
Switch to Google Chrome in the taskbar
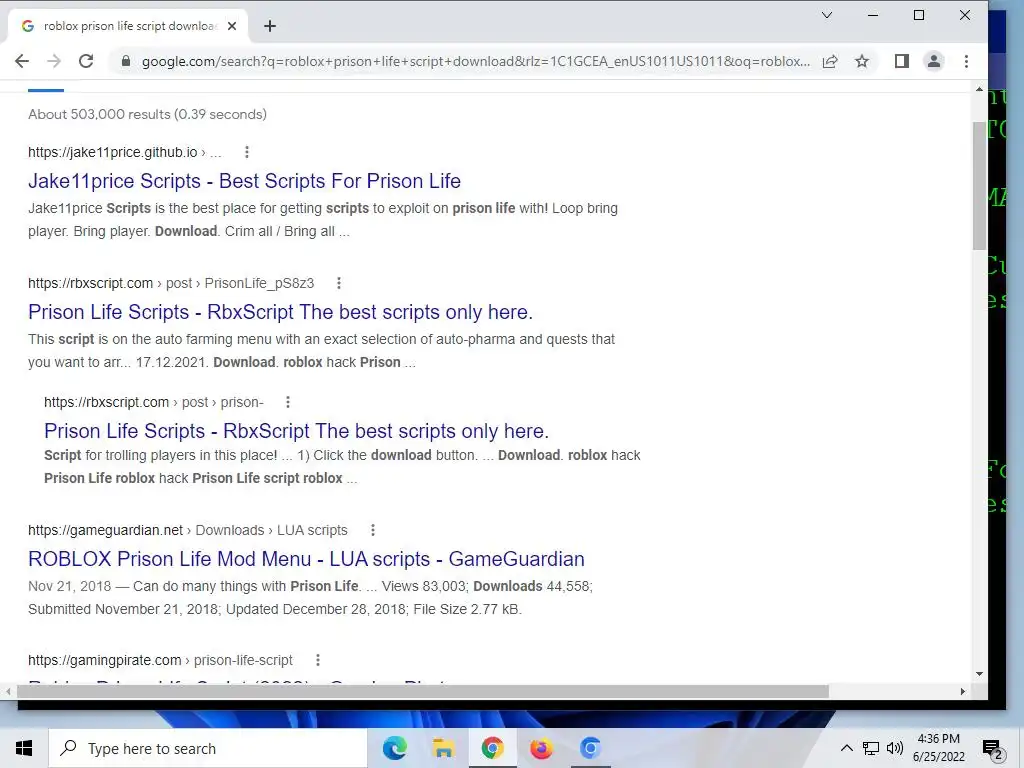[x=492, y=748]
